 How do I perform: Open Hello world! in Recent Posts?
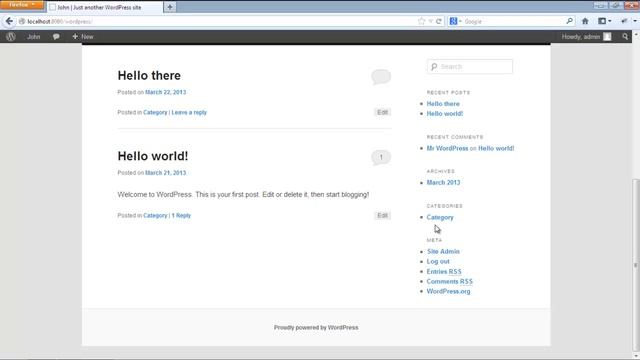(444, 113)
